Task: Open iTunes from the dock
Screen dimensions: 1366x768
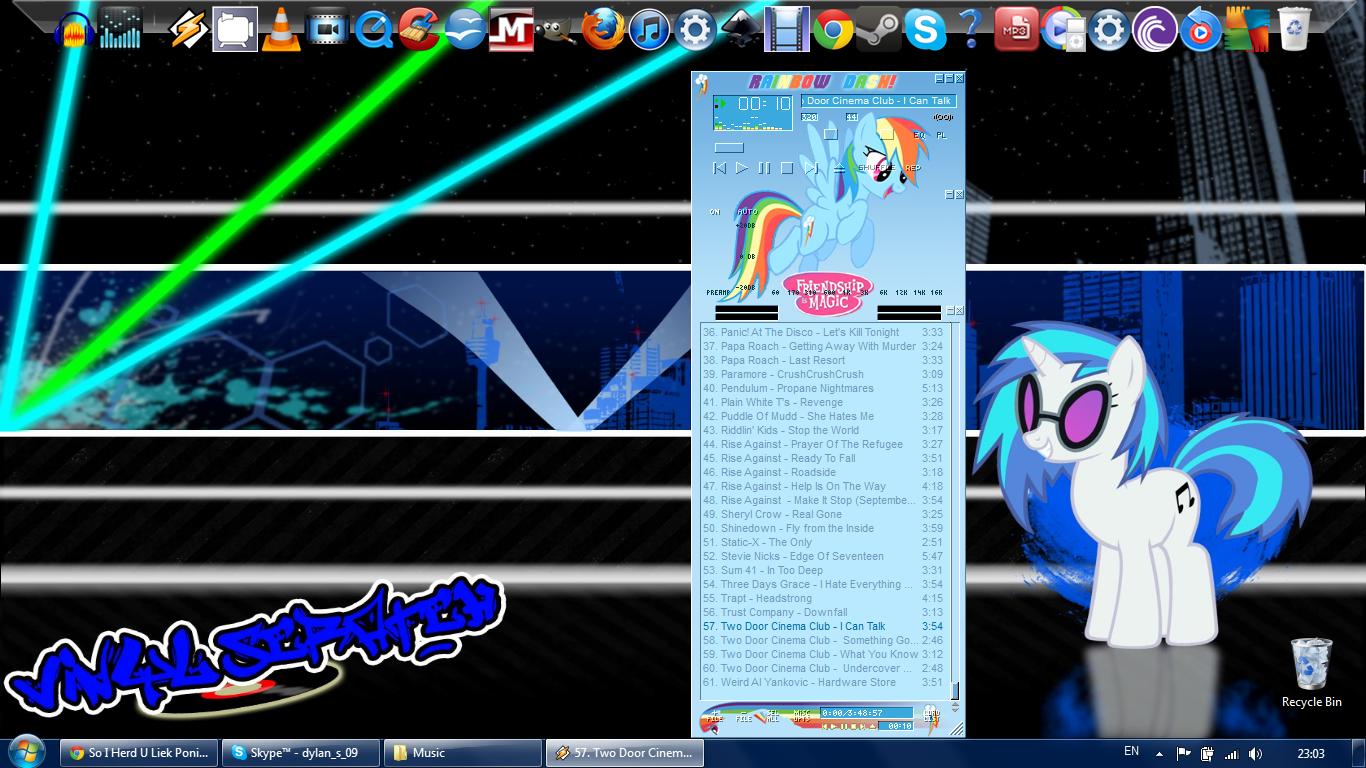Action: pos(649,30)
